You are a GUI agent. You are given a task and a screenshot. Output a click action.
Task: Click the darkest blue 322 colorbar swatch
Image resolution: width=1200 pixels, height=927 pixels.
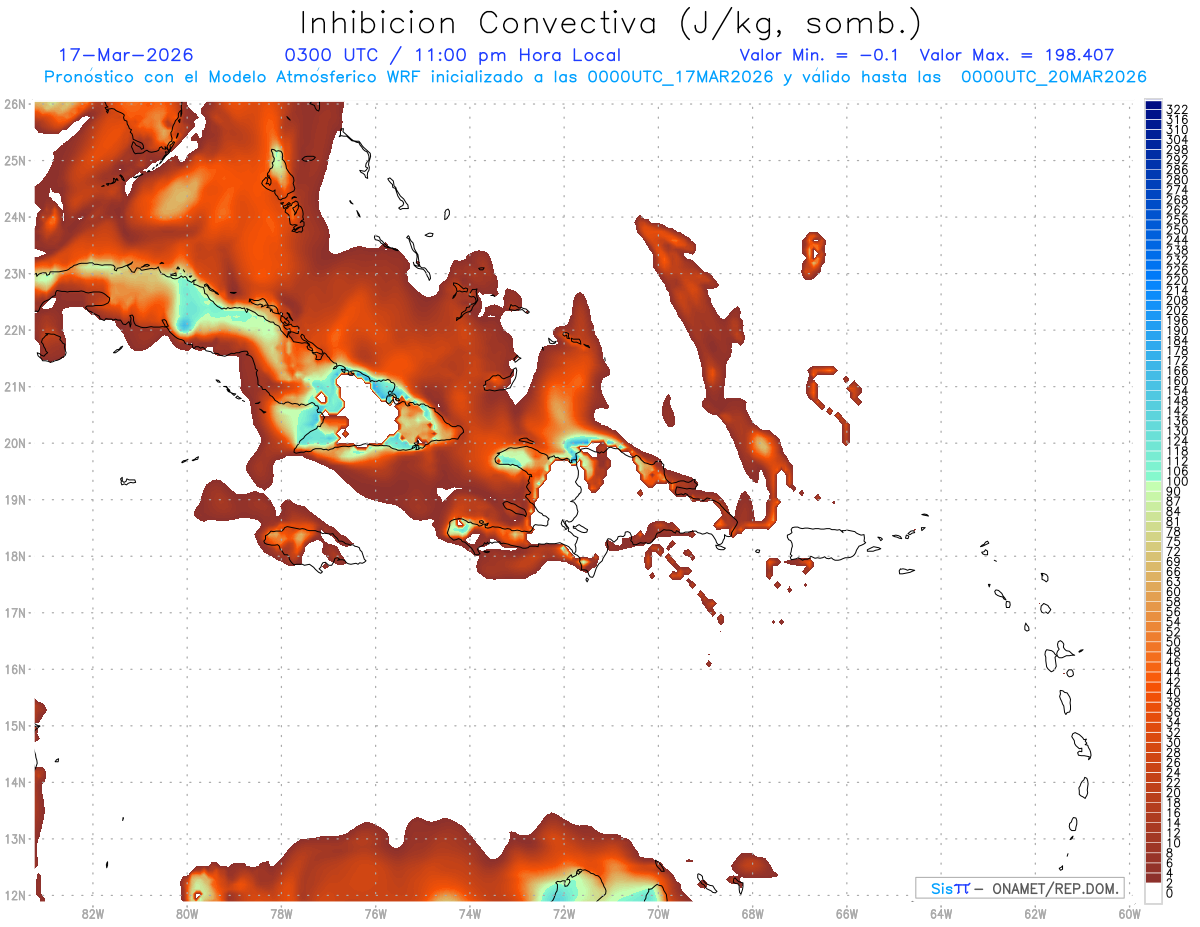pyautogui.click(x=1153, y=107)
